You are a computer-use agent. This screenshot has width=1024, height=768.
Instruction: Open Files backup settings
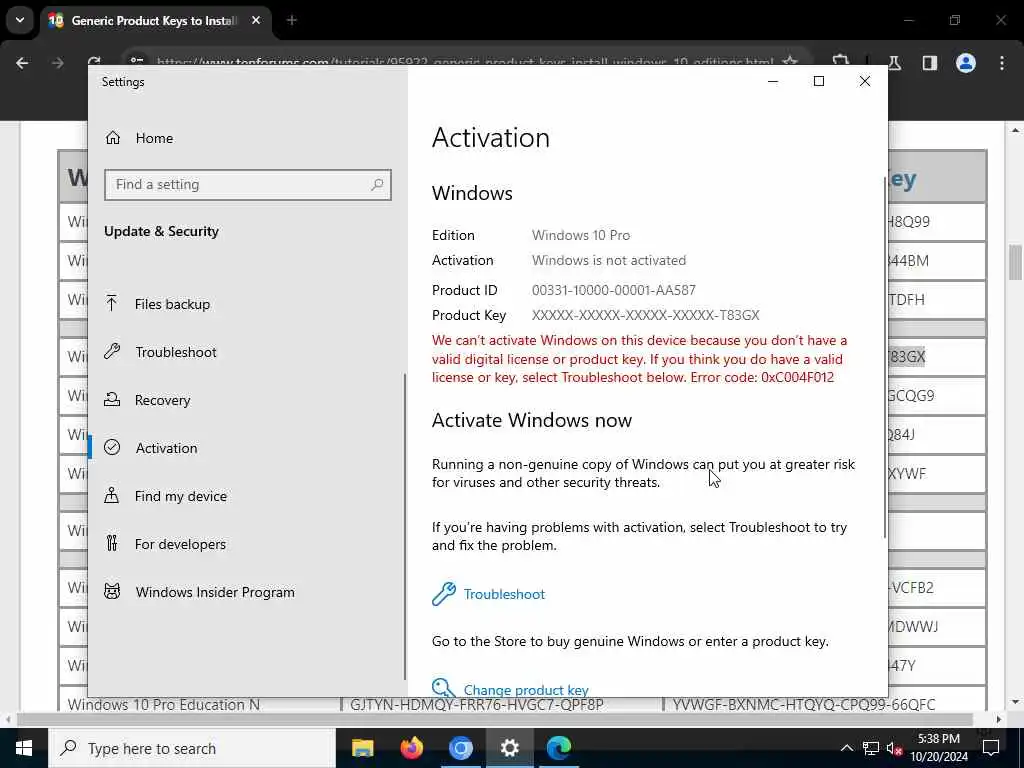(x=172, y=304)
